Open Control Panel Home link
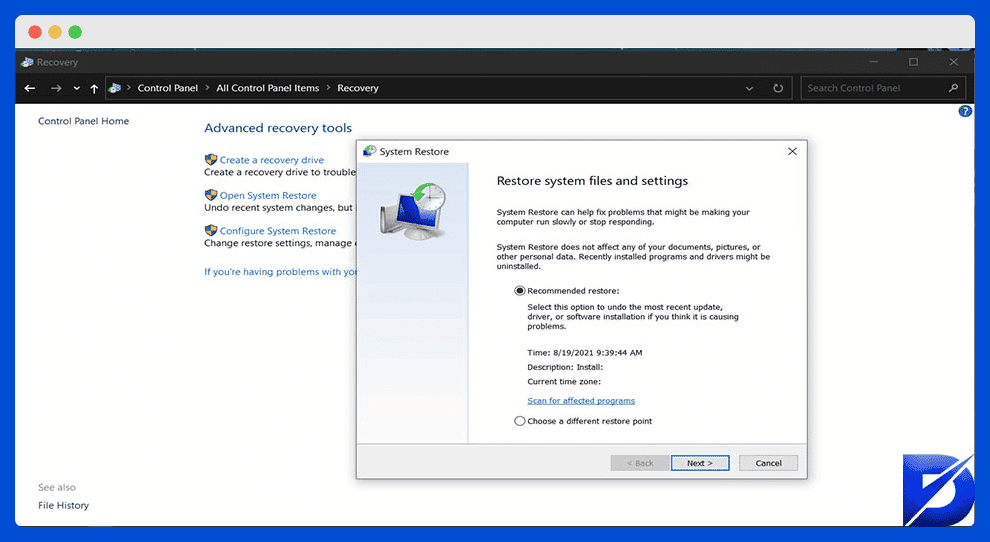Image resolution: width=990 pixels, height=542 pixels. pos(83,121)
